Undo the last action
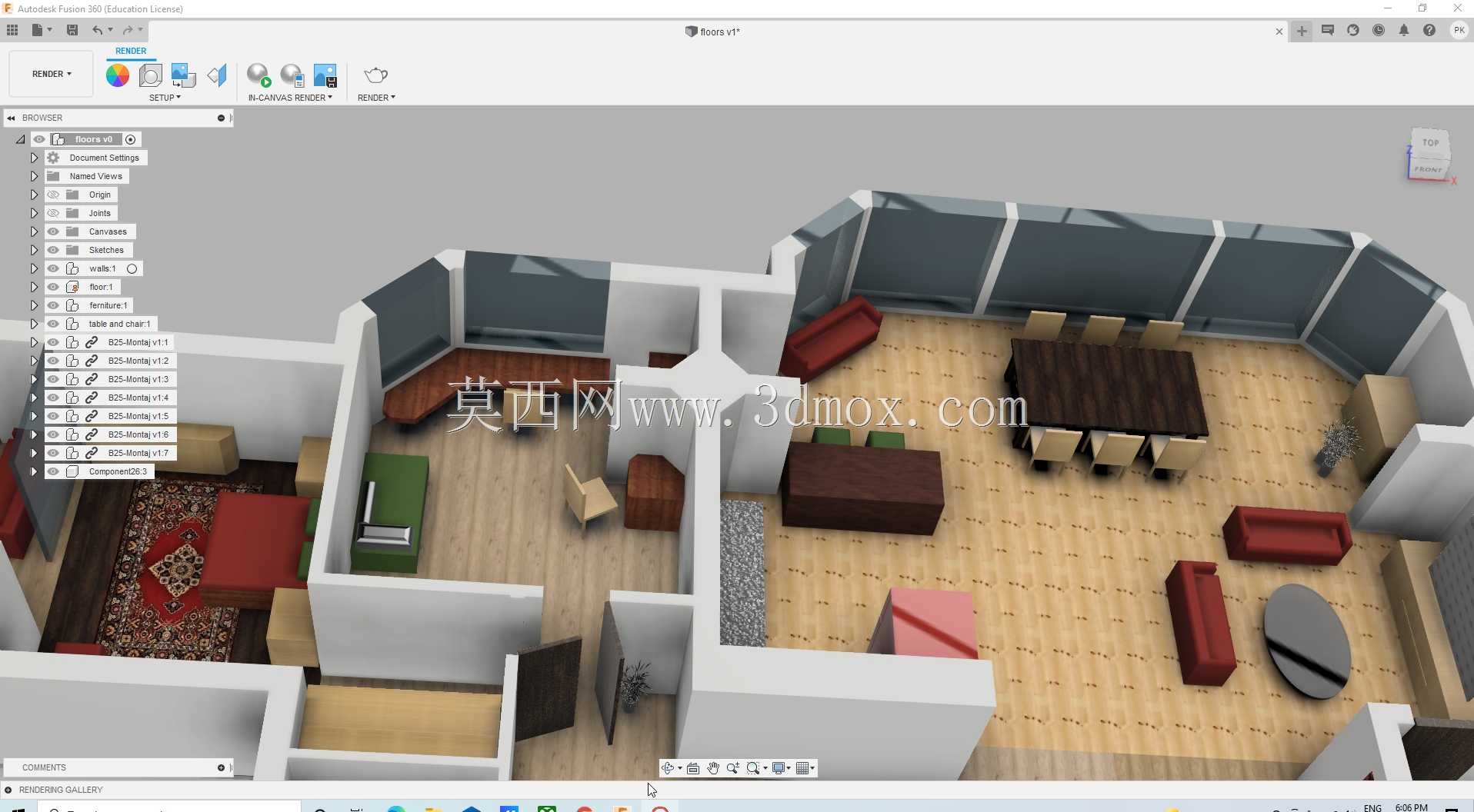1474x812 pixels. [98, 30]
